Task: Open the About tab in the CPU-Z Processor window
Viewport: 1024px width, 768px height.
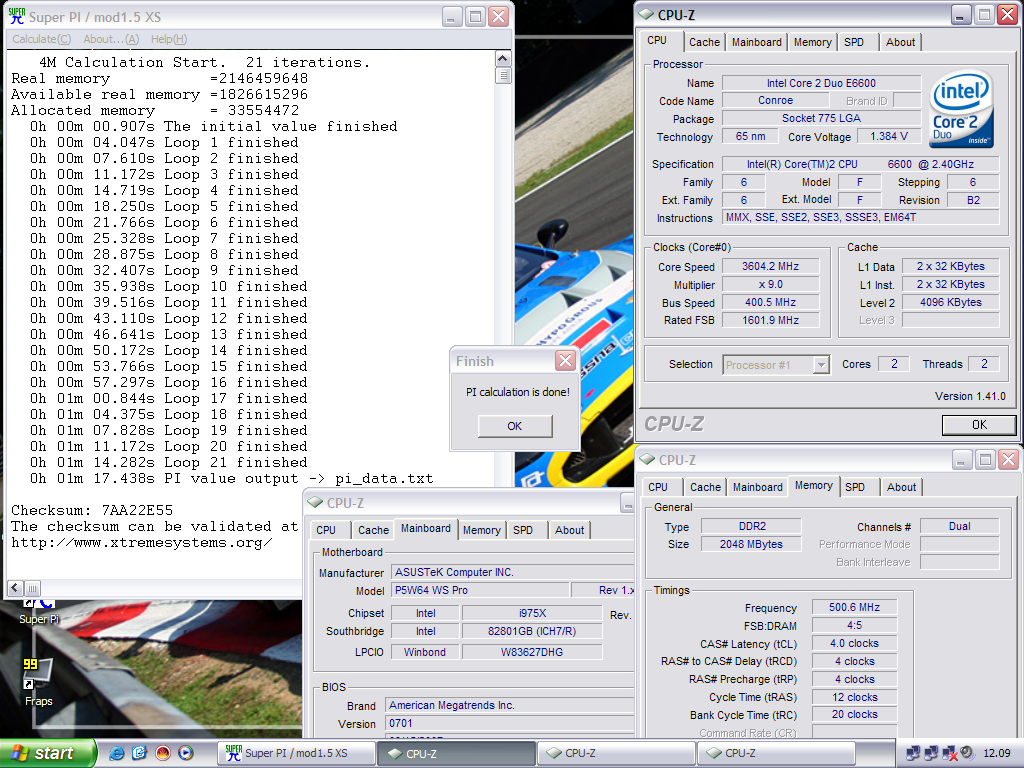Action: point(901,42)
